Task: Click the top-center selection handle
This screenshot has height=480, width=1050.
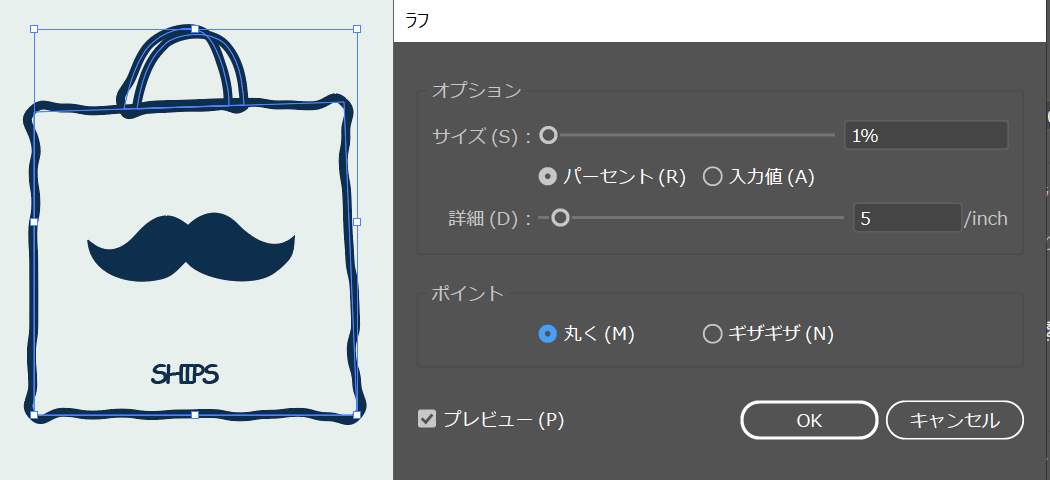Action: click(x=195, y=29)
